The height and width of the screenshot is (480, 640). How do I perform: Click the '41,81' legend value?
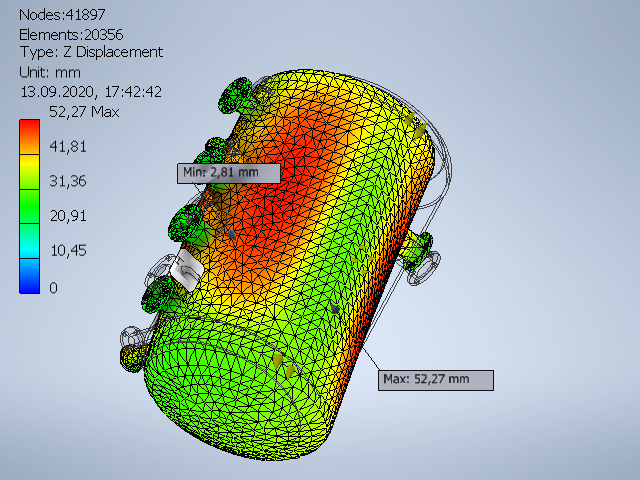[x=68, y=147]
